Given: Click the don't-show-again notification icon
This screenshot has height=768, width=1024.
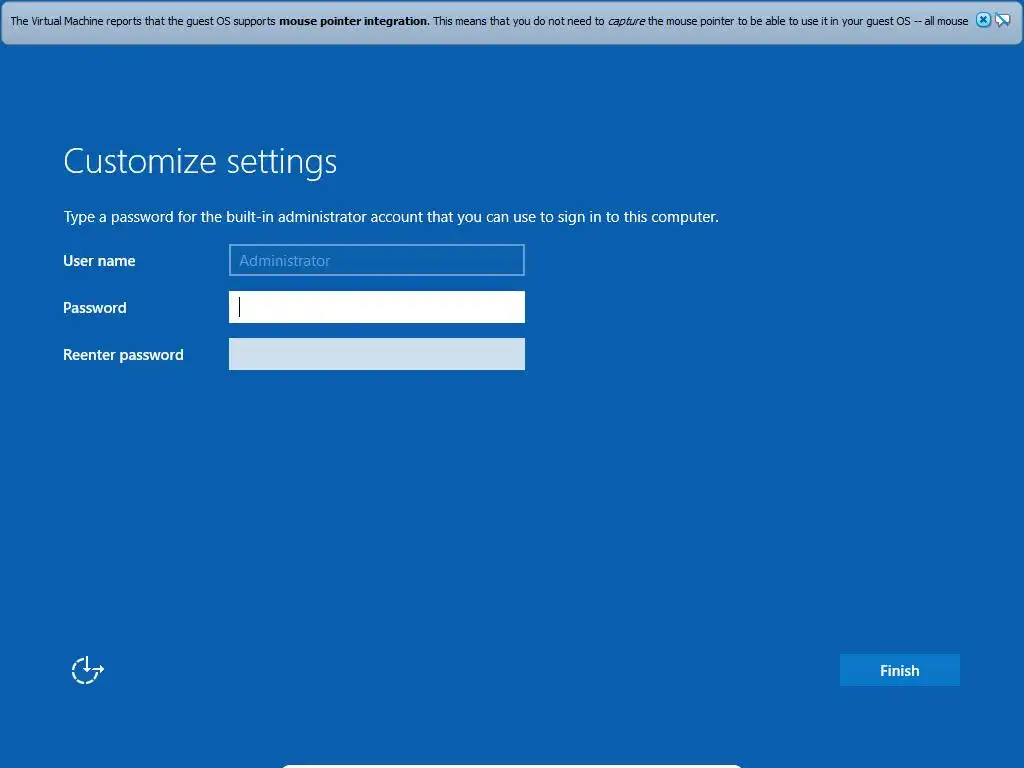Looking at the screenshot, I should coord(1003,20).
